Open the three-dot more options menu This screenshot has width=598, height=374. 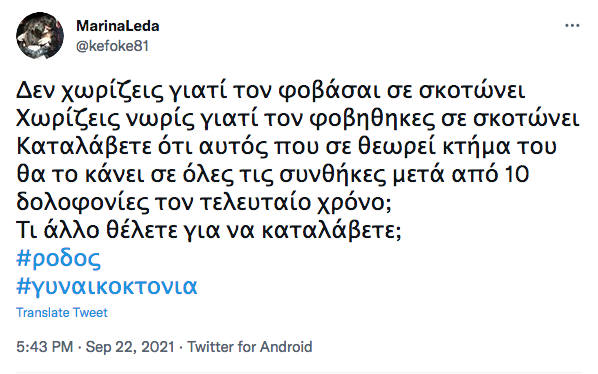click(x=572, y=26)
